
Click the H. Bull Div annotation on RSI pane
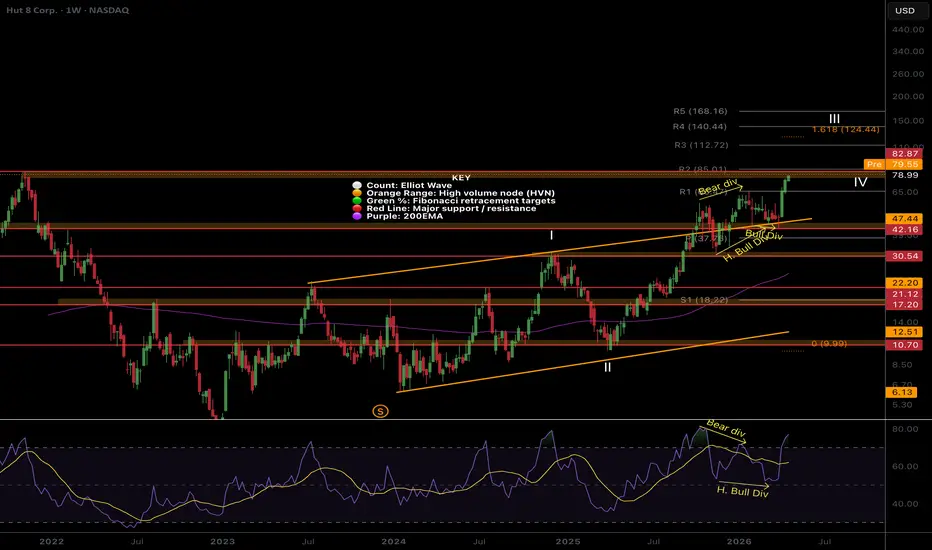(742, 492)
